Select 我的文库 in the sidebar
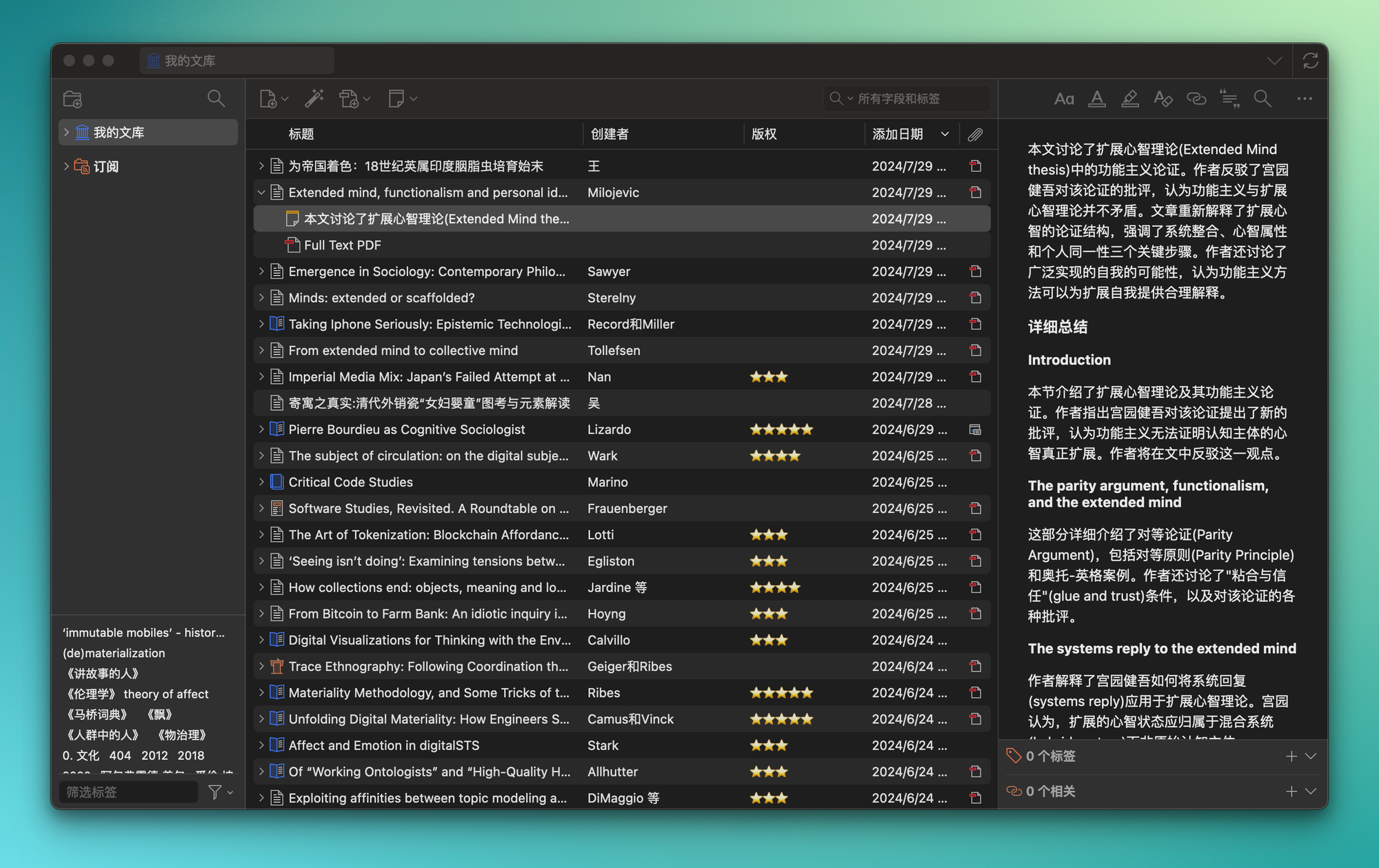1379x868 pixels. tap(148, 132)
